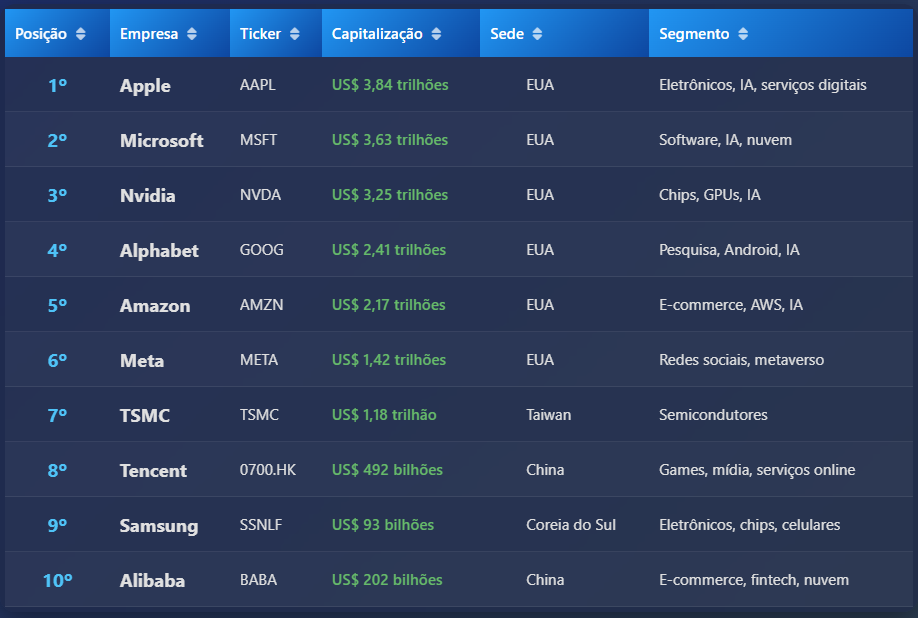
Task: Click the segment "Games, mídia, serviços online"
Action: [757, 470]
